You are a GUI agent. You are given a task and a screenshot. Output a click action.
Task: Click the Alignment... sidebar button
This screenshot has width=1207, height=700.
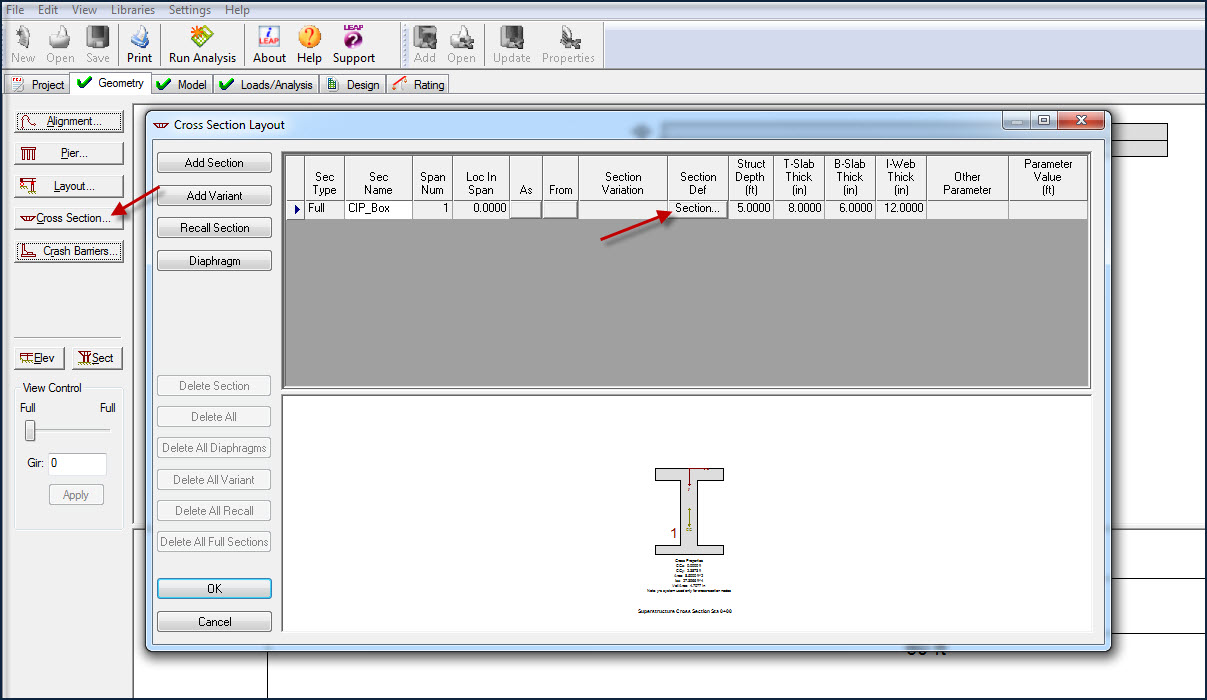[69, 121]
